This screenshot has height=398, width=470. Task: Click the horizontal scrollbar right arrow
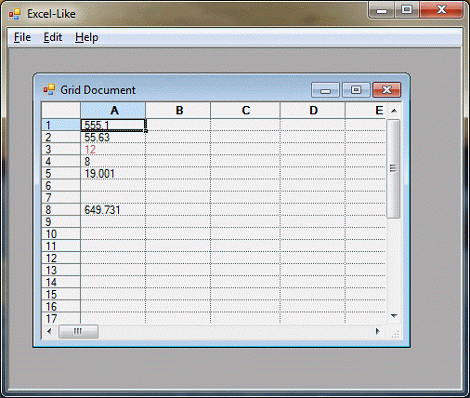point(378,331)
